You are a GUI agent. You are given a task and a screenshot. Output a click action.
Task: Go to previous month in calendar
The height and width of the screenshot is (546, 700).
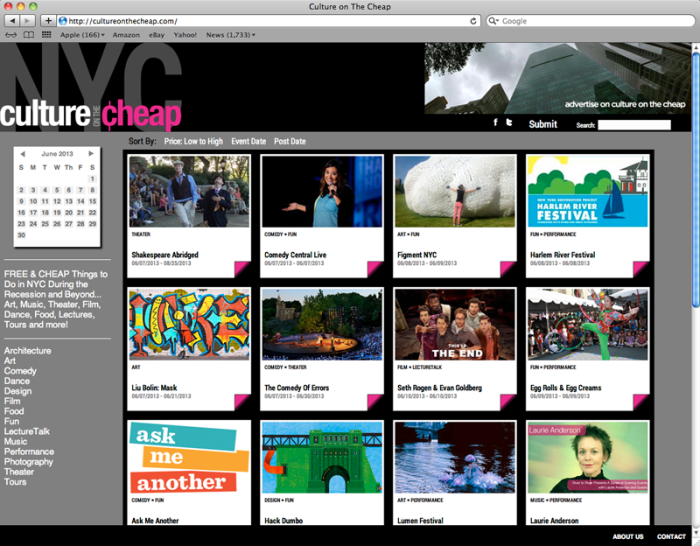tap(22, 154)
